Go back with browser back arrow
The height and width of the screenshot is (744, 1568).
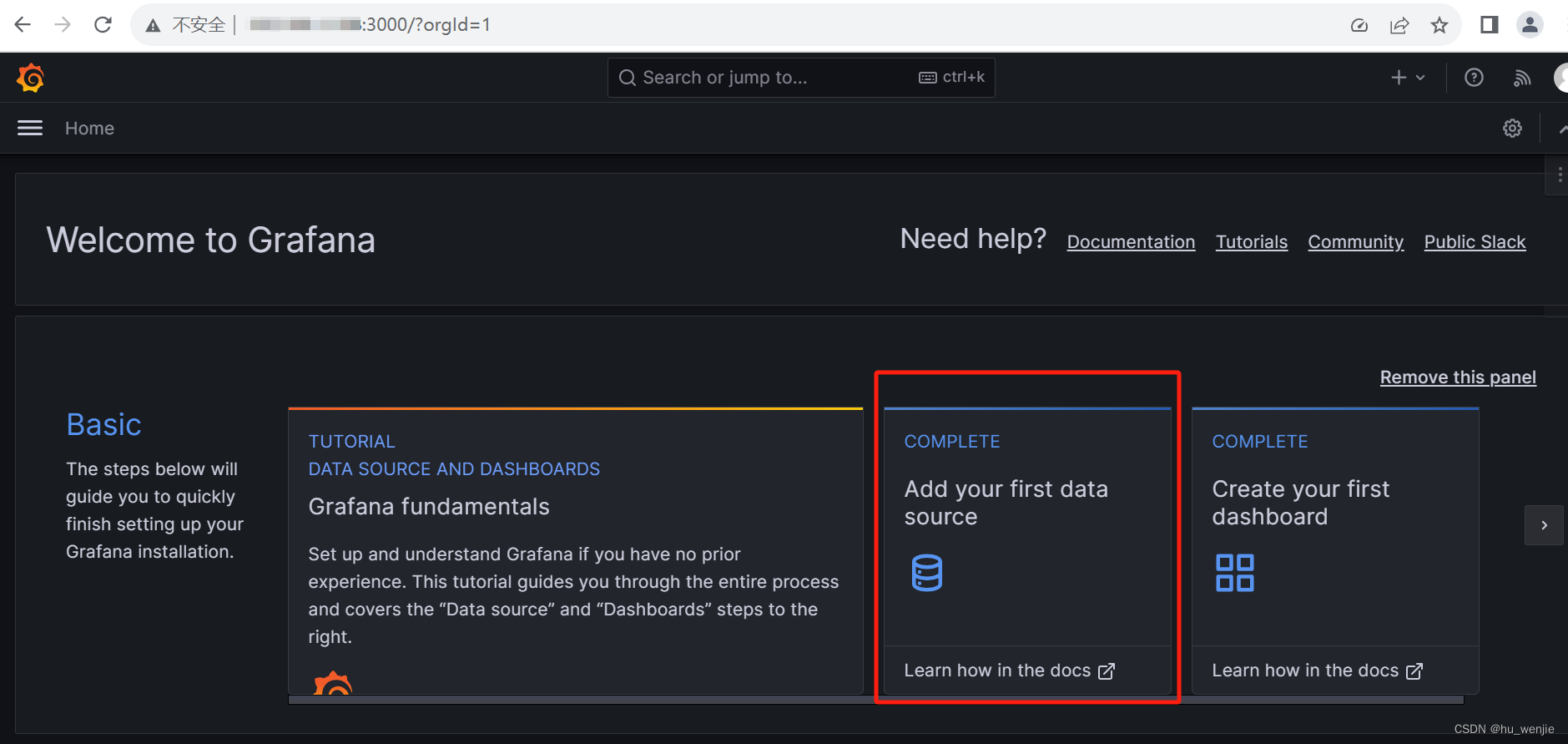[x=23, y=25]
